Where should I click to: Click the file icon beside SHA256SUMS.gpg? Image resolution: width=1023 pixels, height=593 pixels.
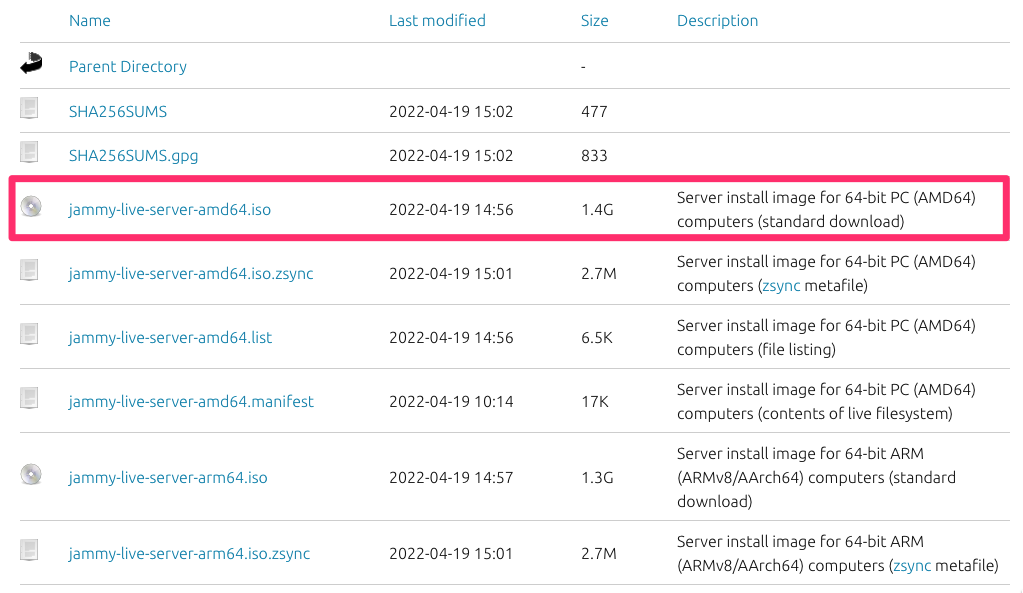(29, 153)
